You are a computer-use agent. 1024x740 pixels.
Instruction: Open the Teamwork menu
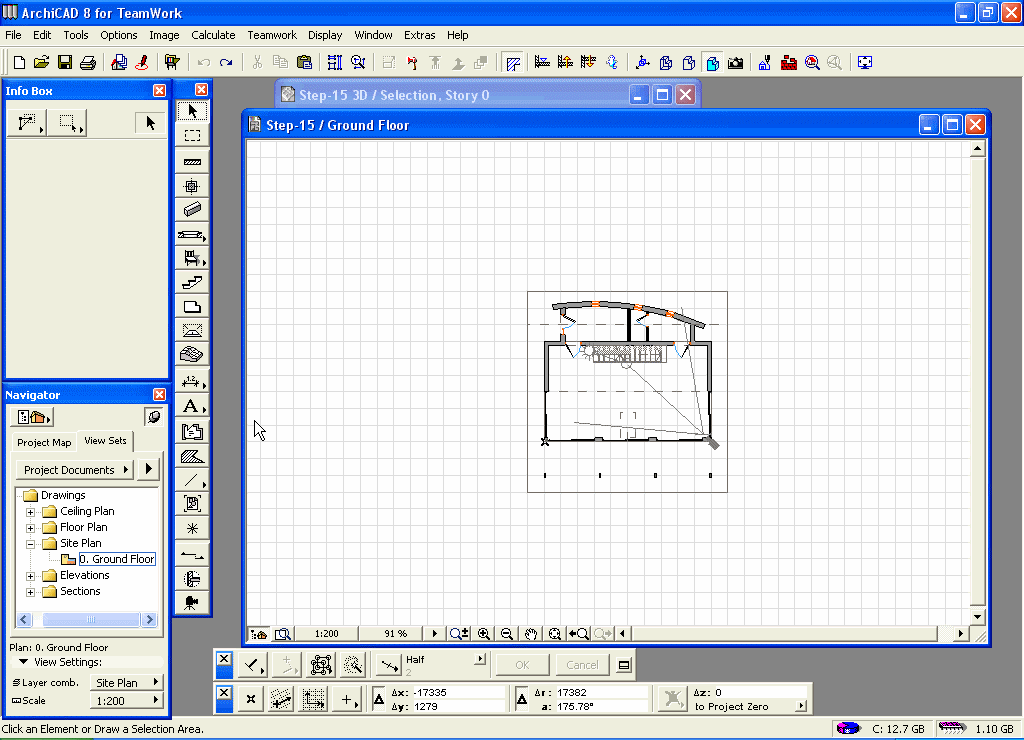tap(272, 35)
